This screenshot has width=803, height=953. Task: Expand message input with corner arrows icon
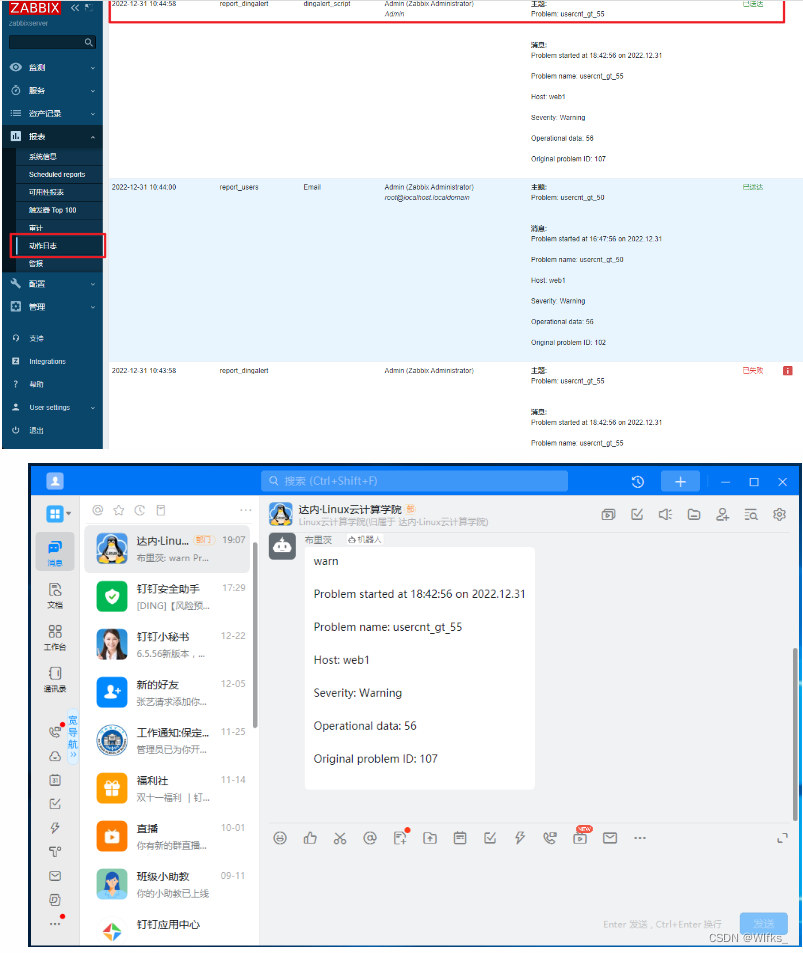pos(782,838)
